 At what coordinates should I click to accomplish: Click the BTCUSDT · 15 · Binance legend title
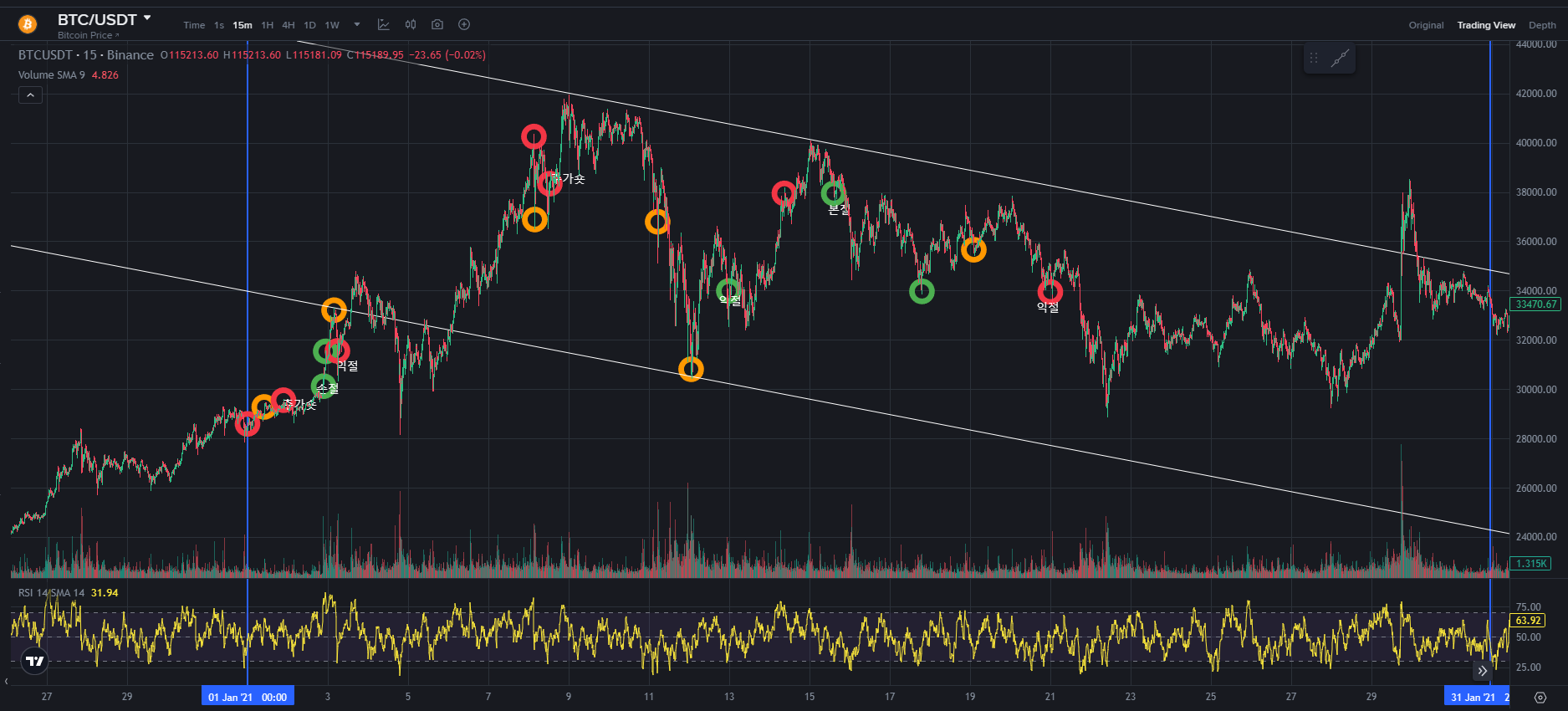(86, 55)
